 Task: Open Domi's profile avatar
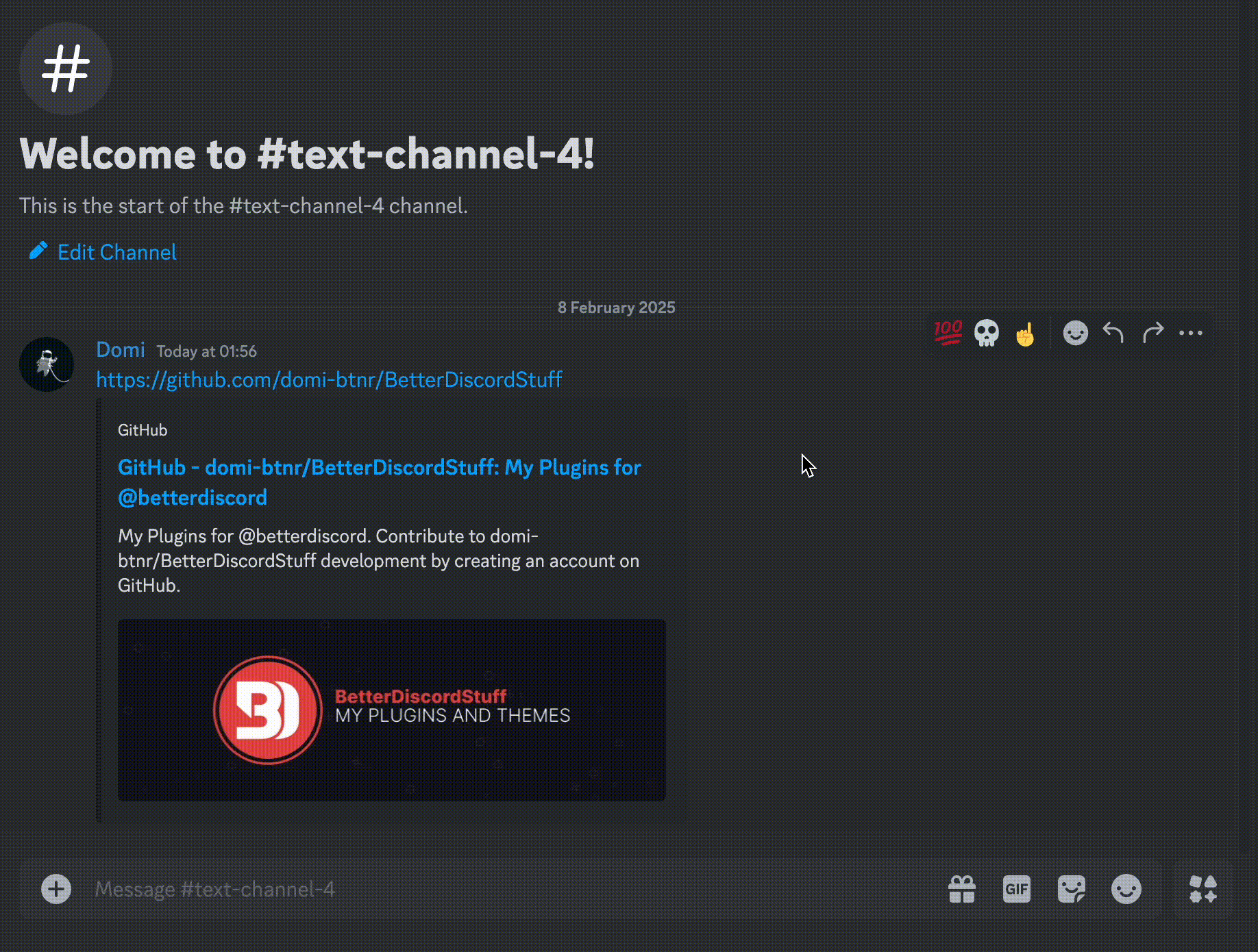click(x=47, y=364)
